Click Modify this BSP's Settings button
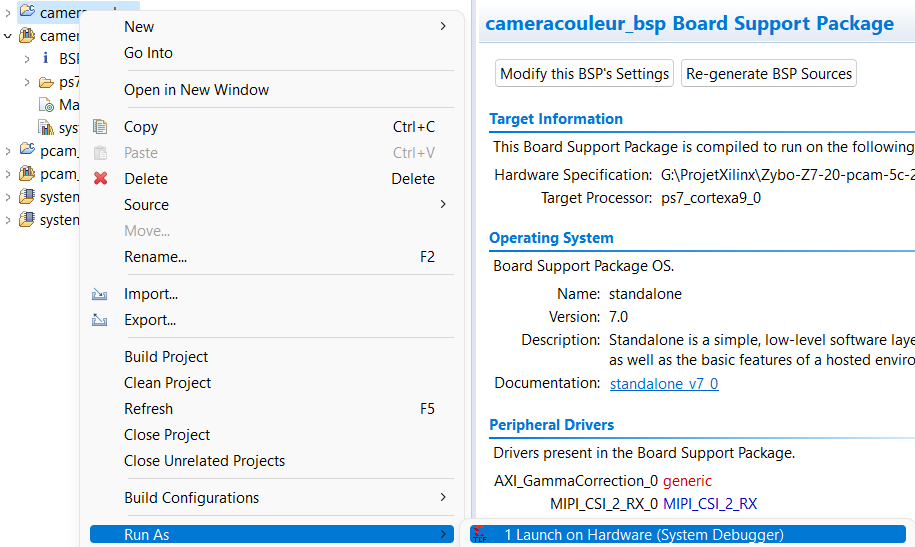Image resolution: width=915 pixels, height=547 pixels. 585,74
